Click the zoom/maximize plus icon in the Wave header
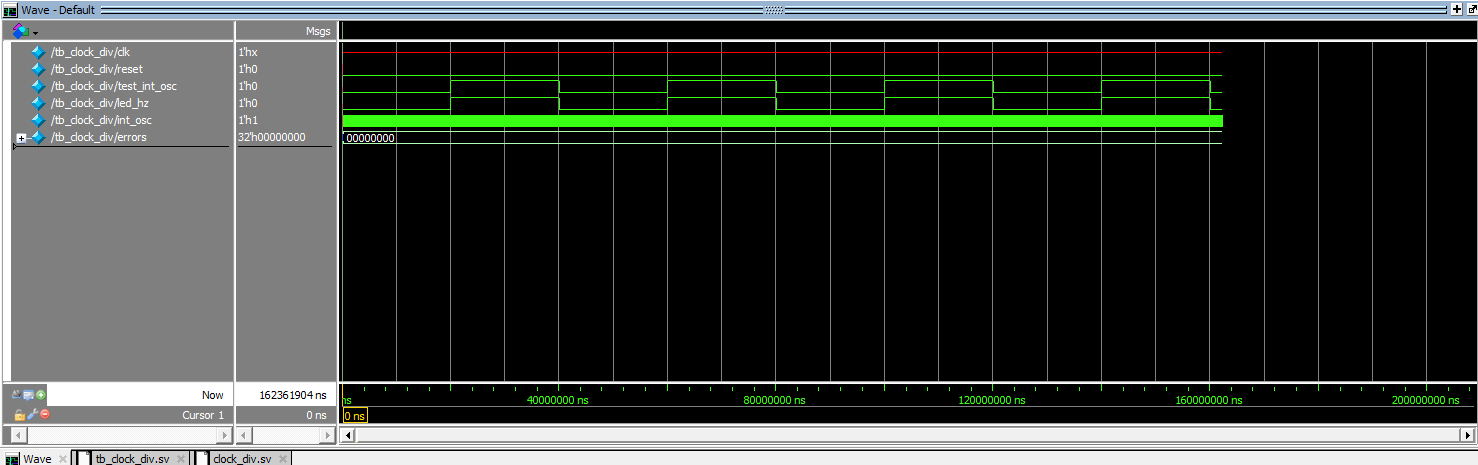The height and width of the screenshot is (465, 1478). coord(1455,9)
